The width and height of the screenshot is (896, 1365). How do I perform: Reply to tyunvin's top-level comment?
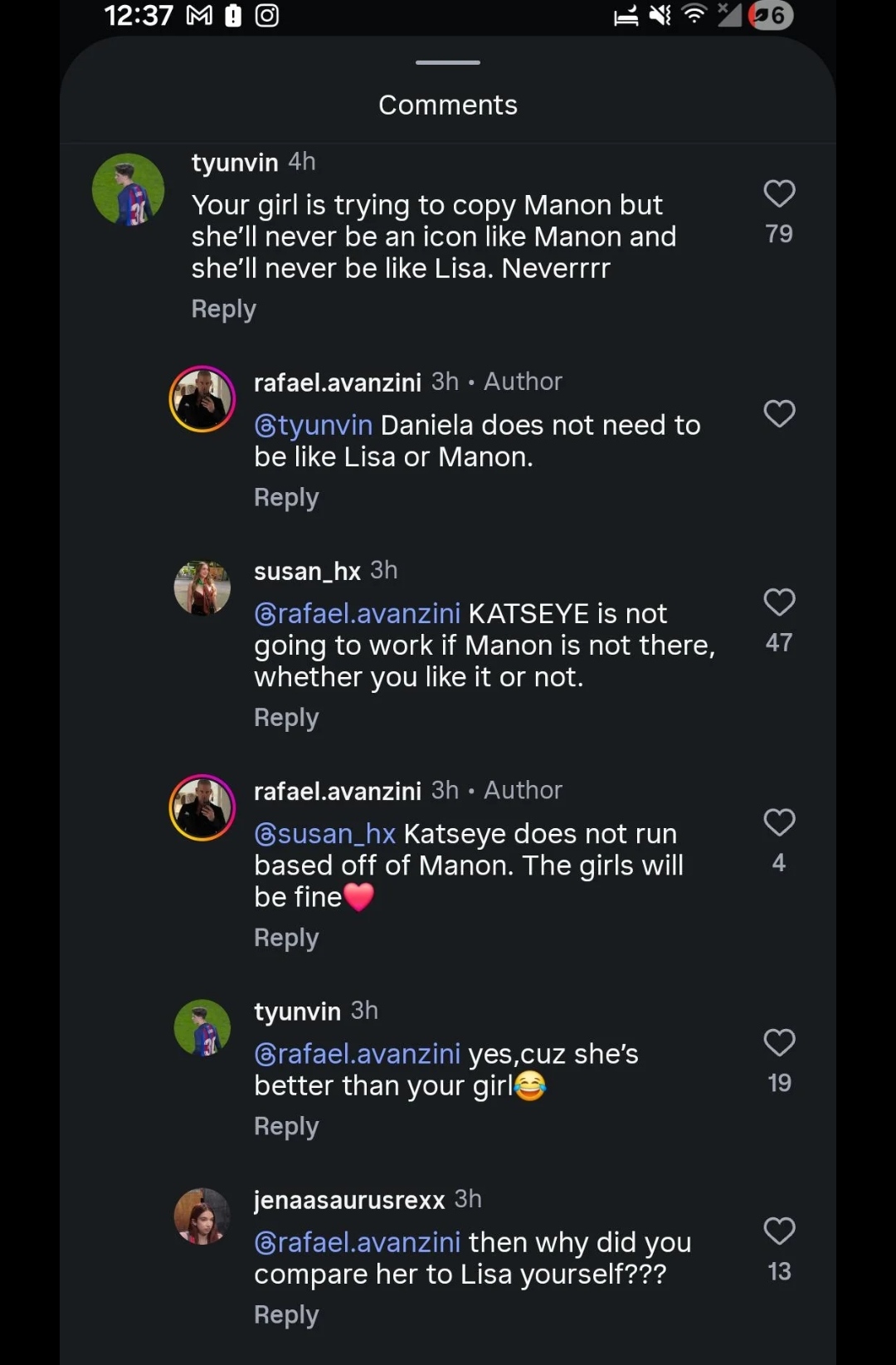pos(223,309)
